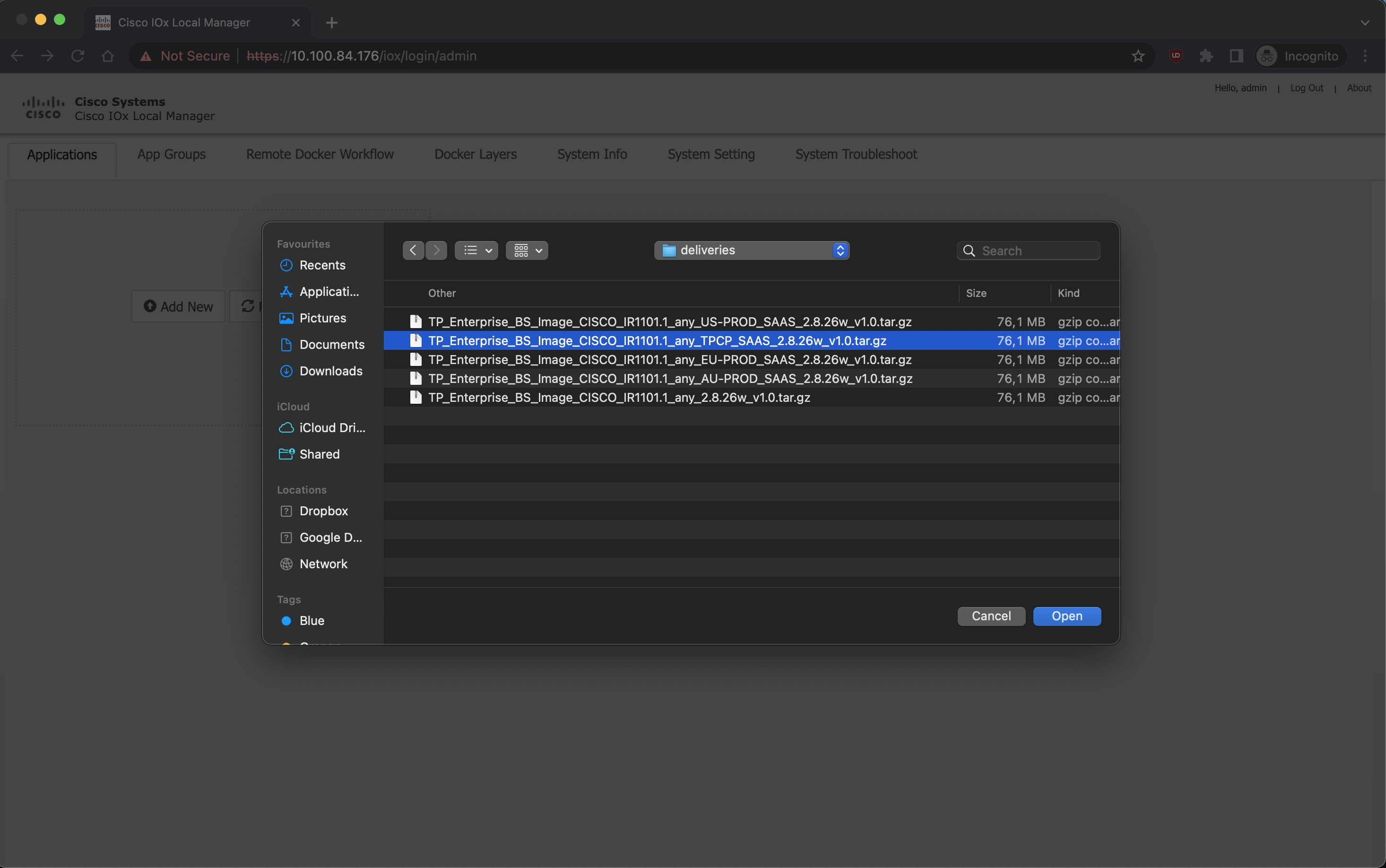Click the browser reload icon
The width and height of the screenshot is (1386, 868).
(78, 56)
